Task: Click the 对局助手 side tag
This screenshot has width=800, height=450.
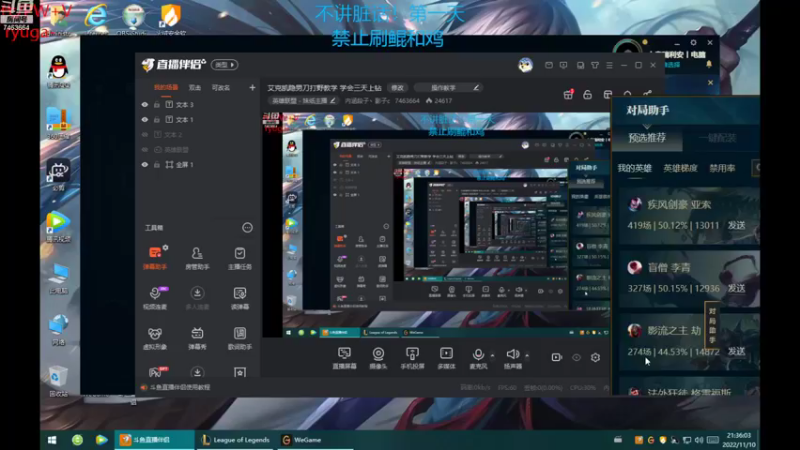Action: (x=712, y=324)
